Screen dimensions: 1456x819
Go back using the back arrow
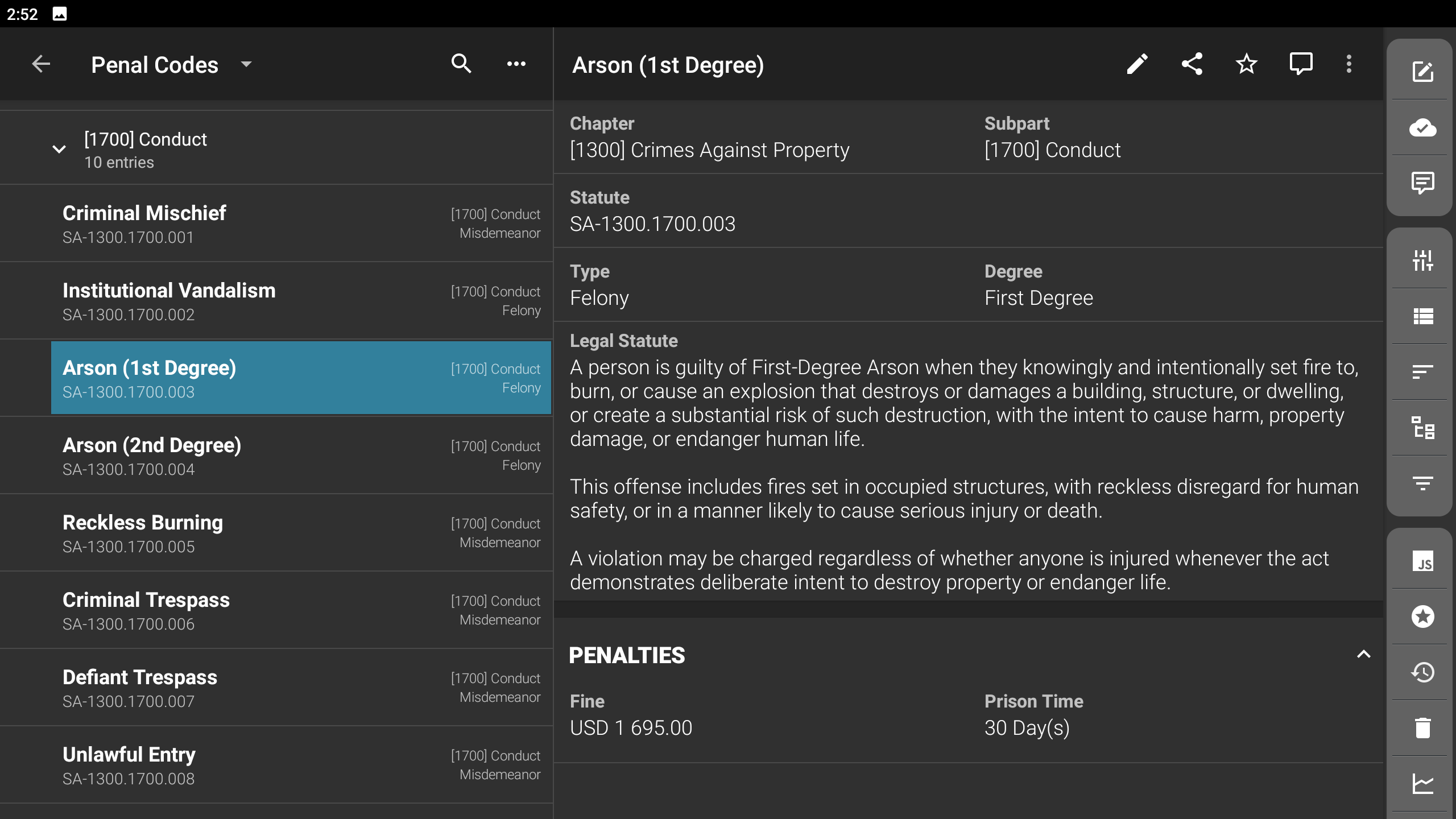point(41,64)
